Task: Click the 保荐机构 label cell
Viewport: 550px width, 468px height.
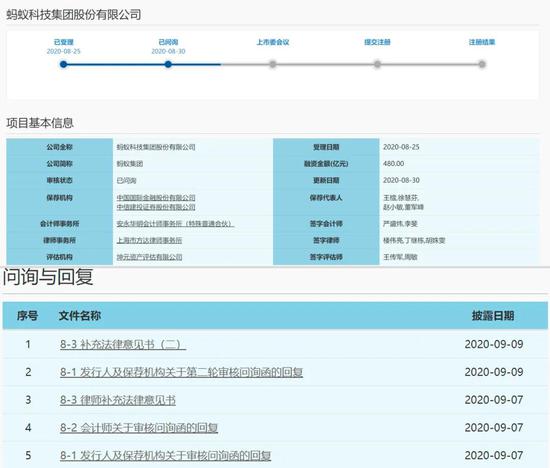Action: point(59,202)
